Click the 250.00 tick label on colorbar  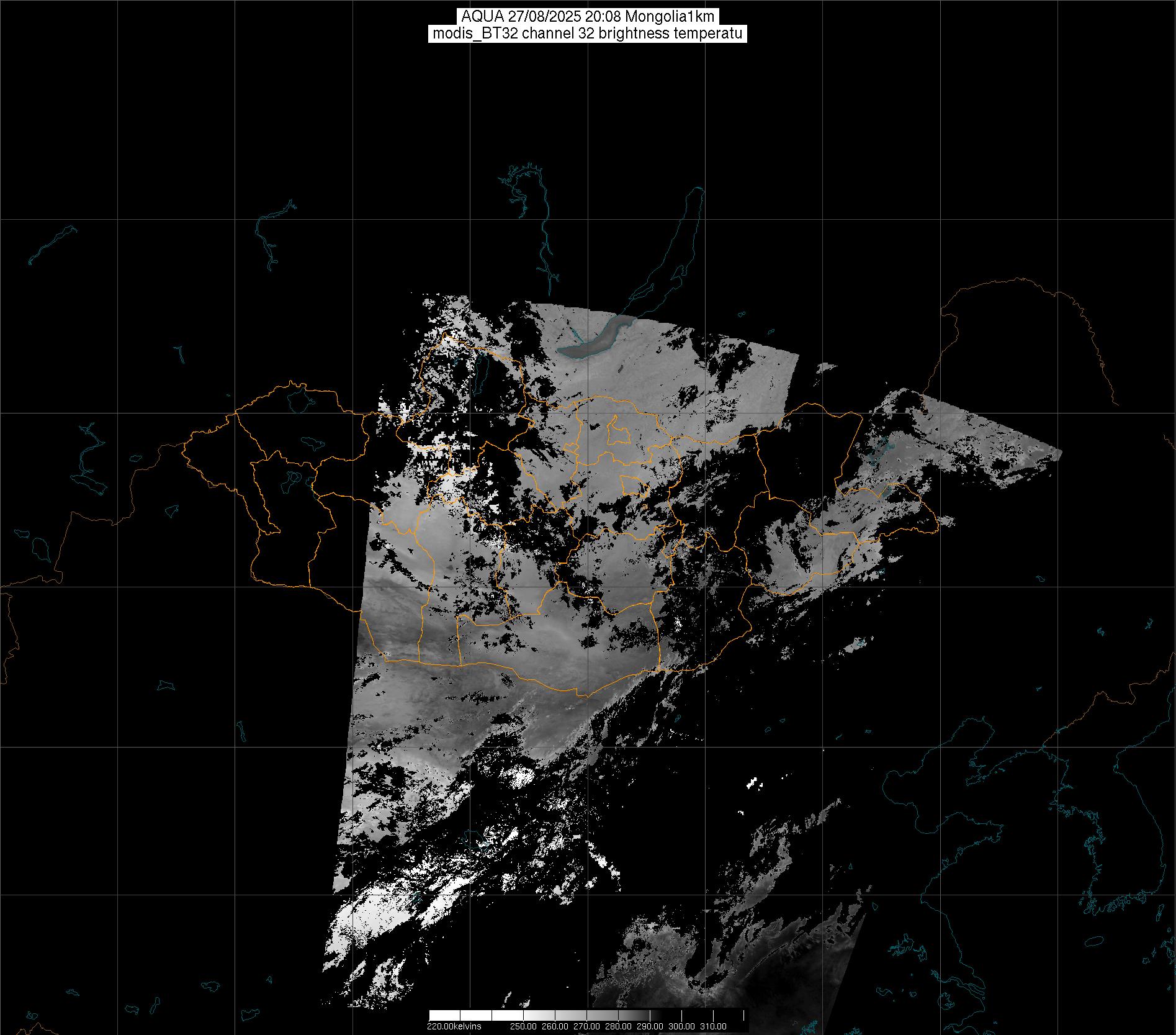523,1026
